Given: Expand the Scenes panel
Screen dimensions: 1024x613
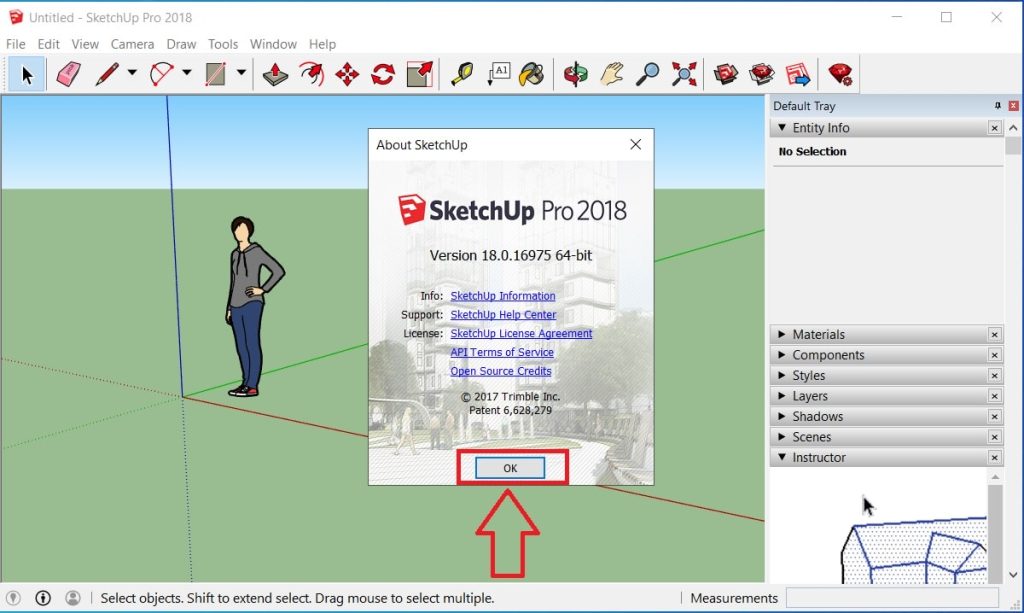Looking at the screenshot, I should 782,437.
